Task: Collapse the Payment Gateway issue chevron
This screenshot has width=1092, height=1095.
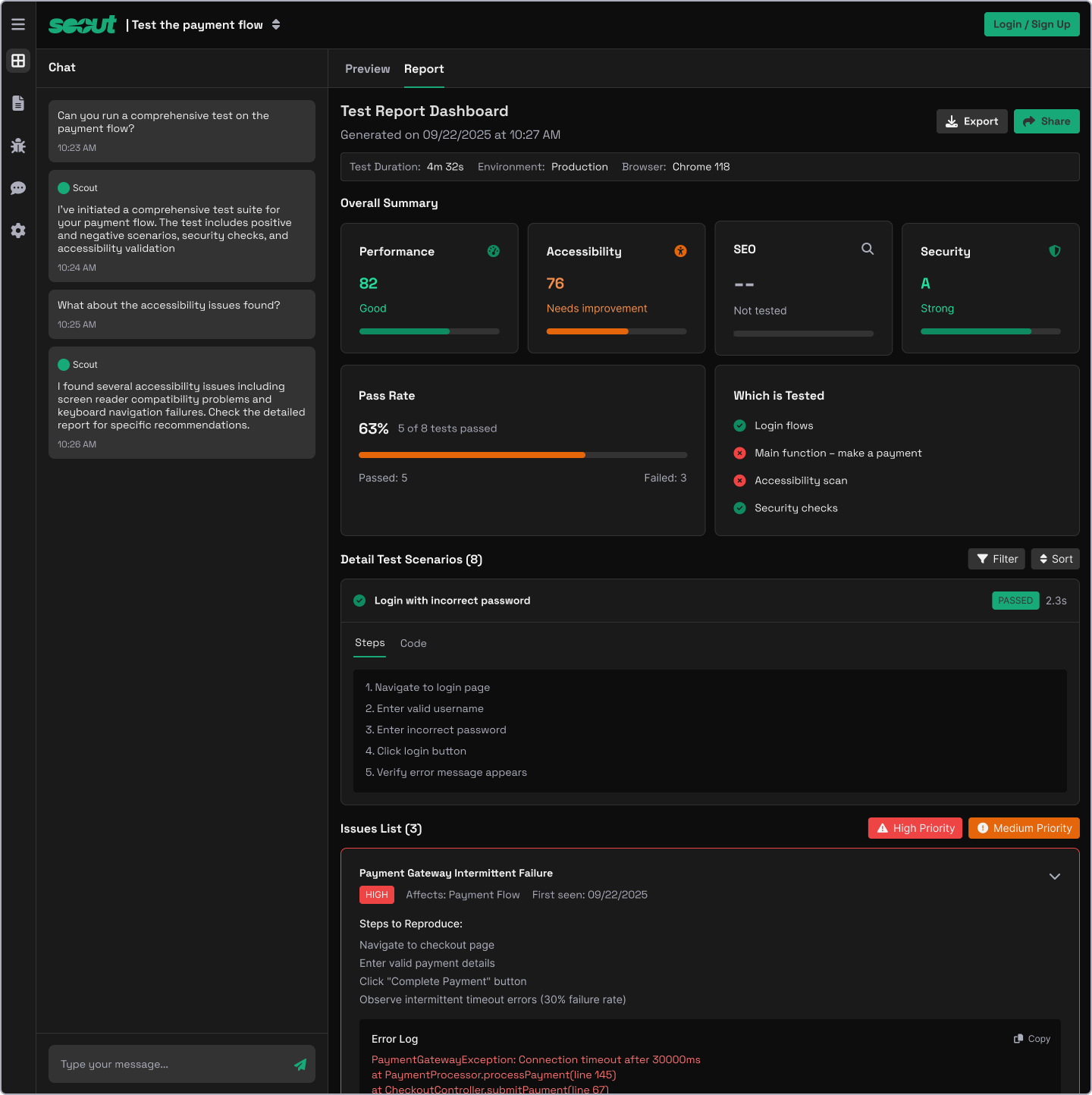Action: [1054, 877]
